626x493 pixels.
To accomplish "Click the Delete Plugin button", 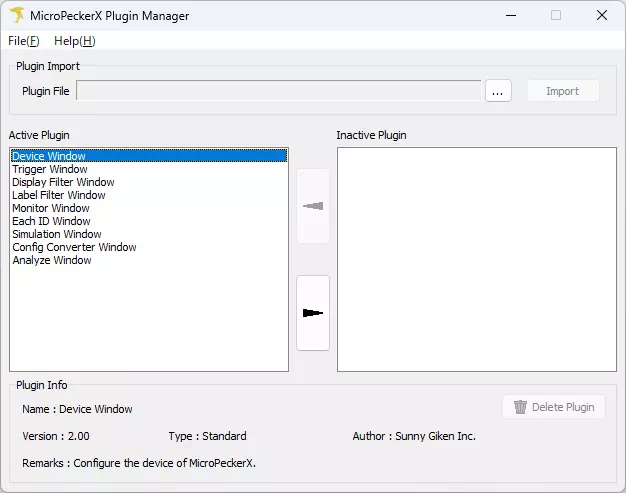I will (554, 407).
